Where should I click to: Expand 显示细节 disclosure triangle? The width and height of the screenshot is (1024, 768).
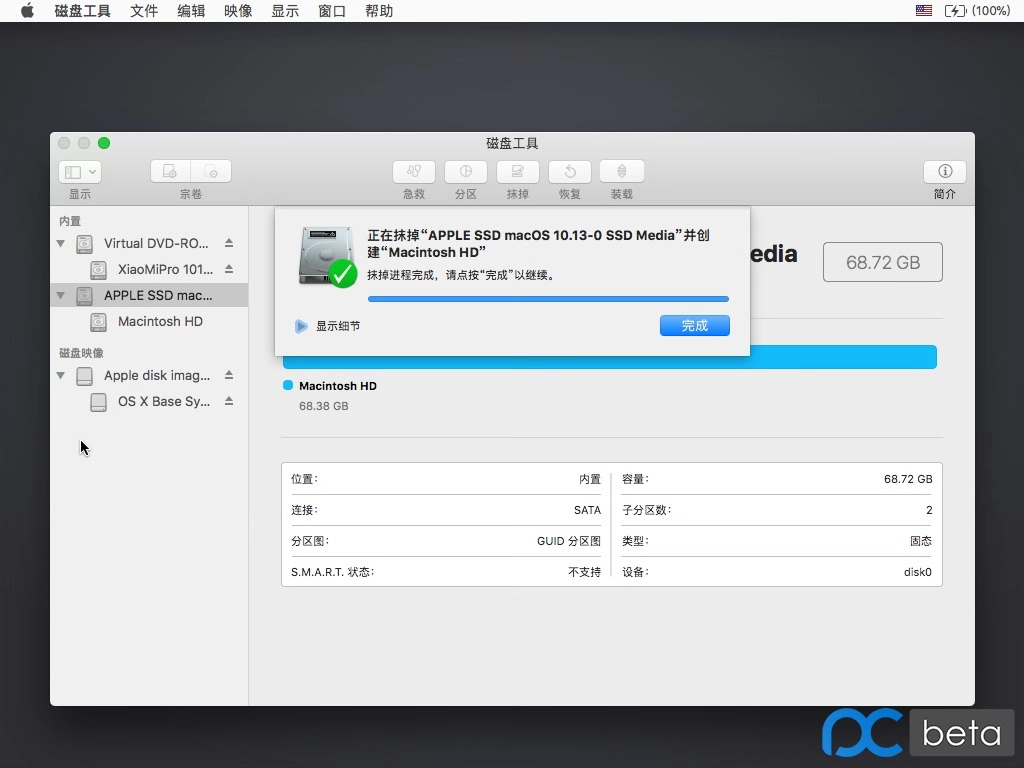pyautogui.click(x=300, y=326)
